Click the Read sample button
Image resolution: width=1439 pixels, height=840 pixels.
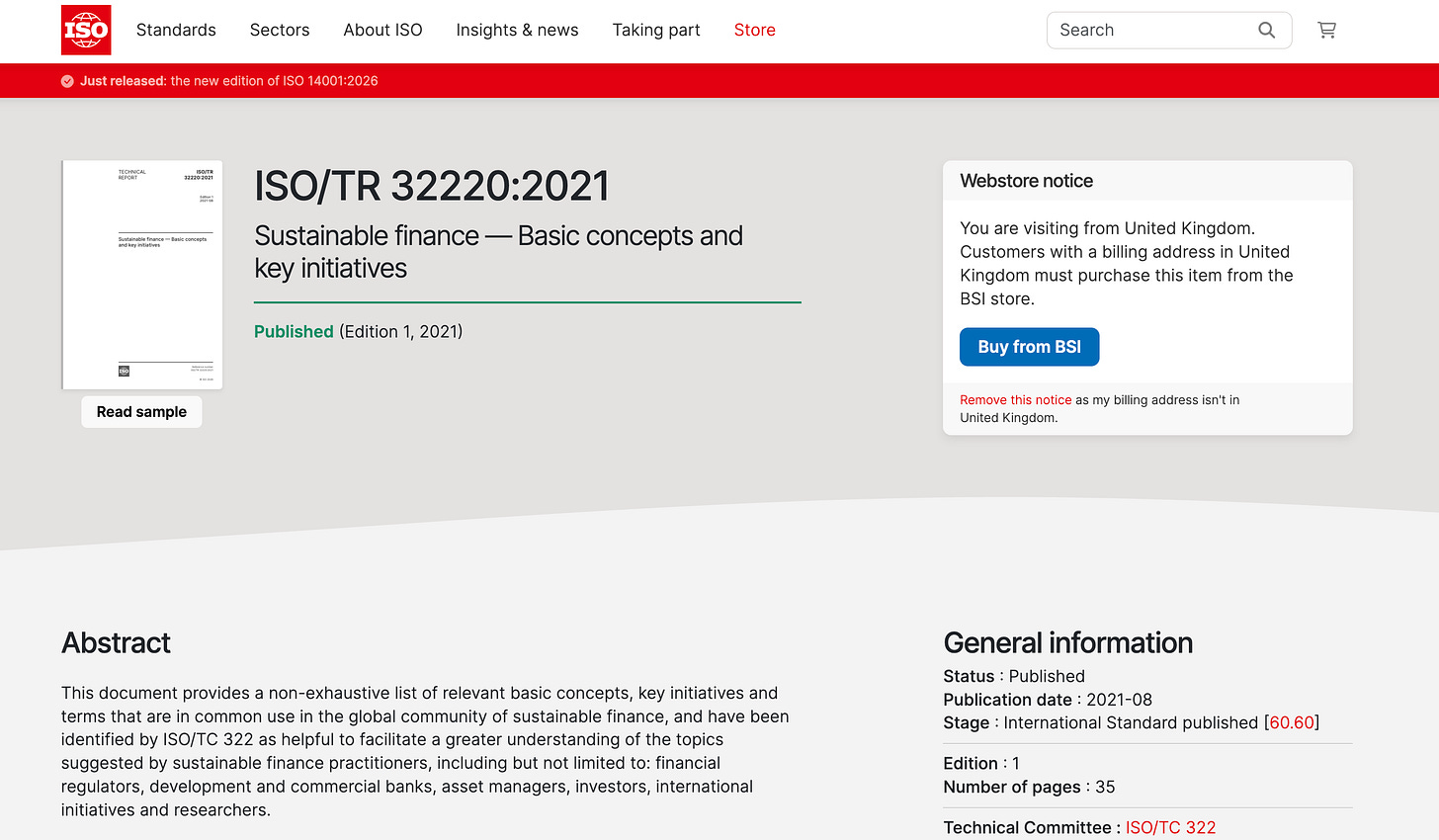(x=141, y=412)
